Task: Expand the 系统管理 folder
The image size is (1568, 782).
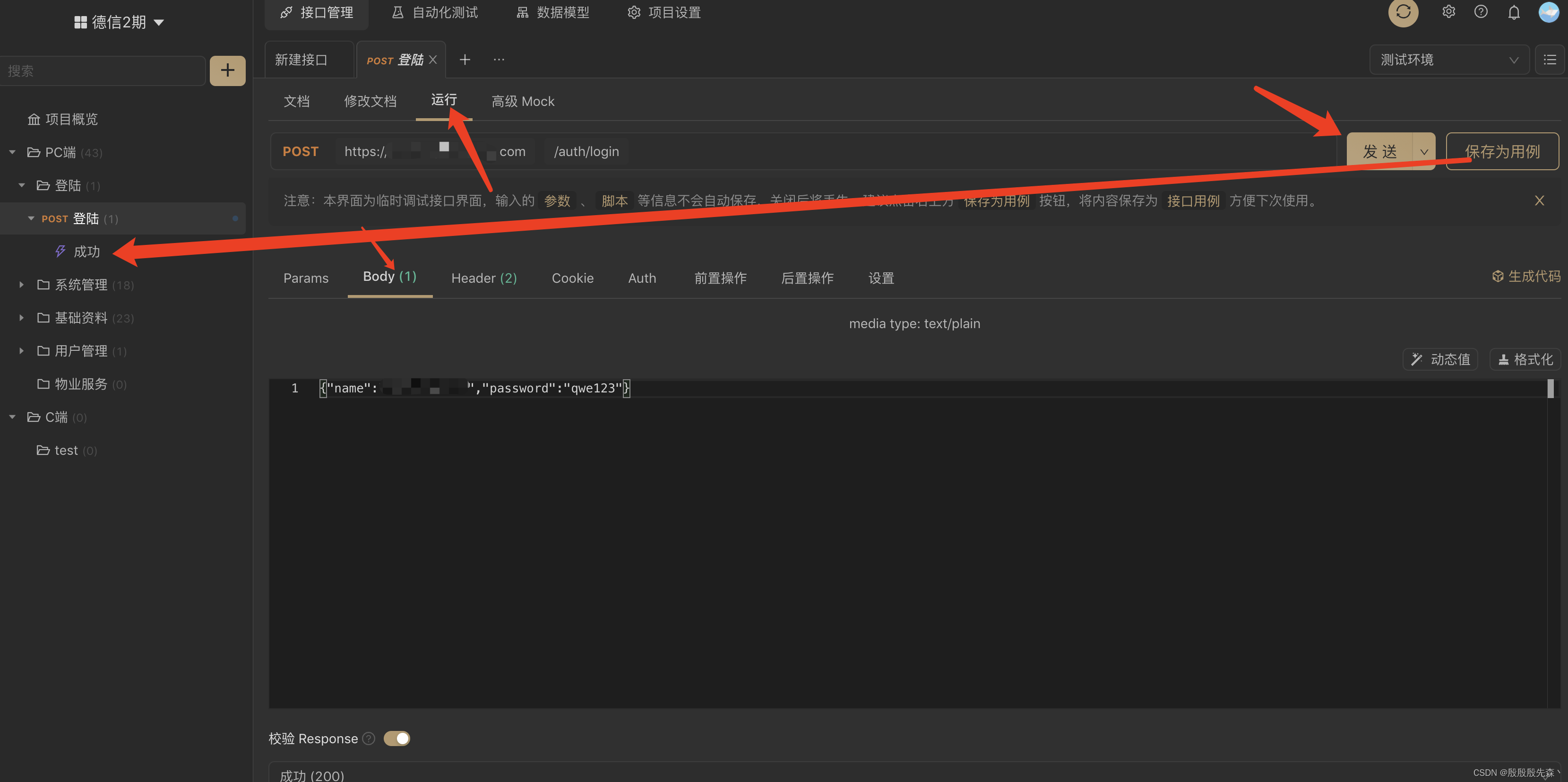Action: pos(22,285)
